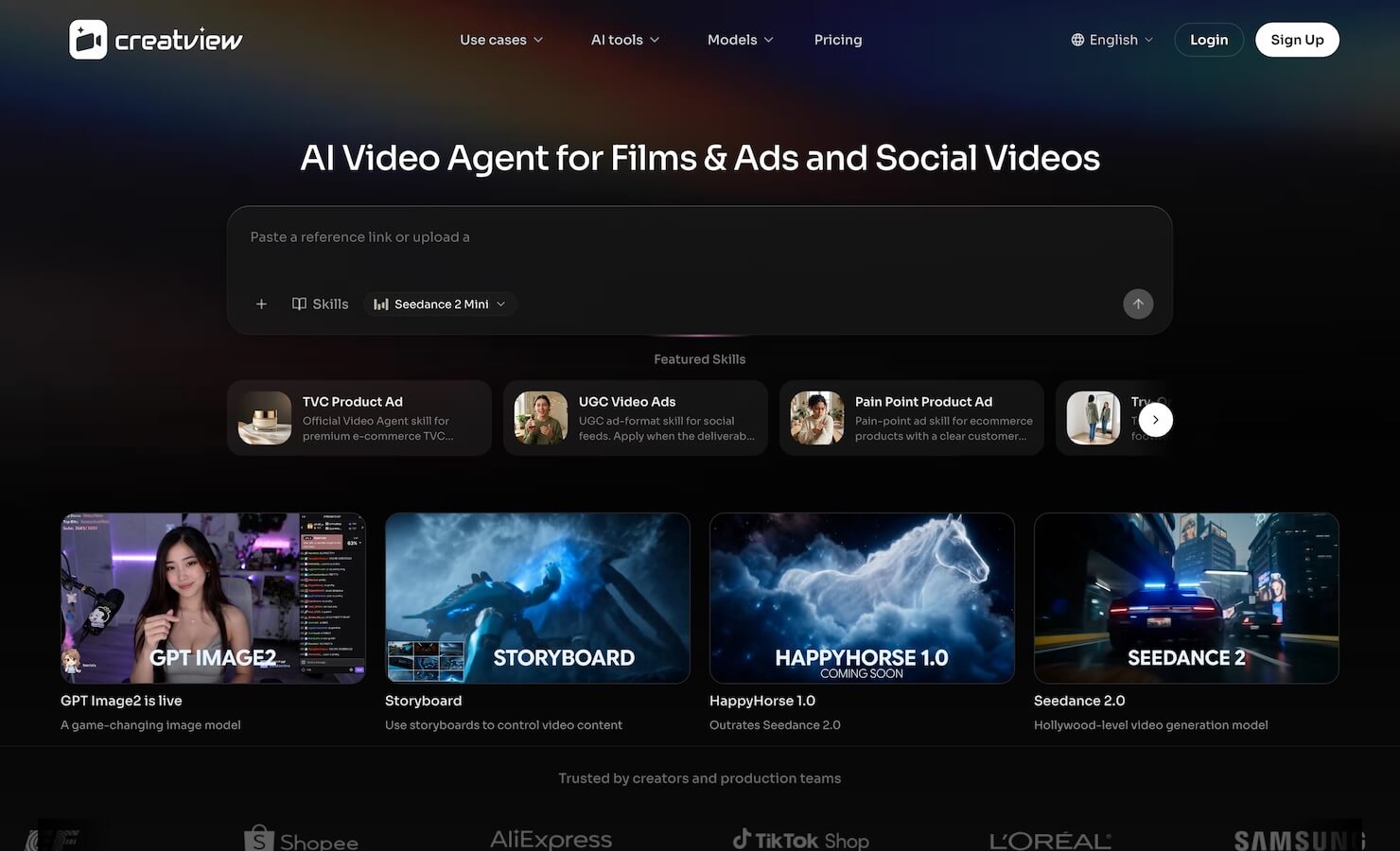1400x851 pixels.
Task: Click the 'GPT Image2 is live' title
Action: (121, 701)
